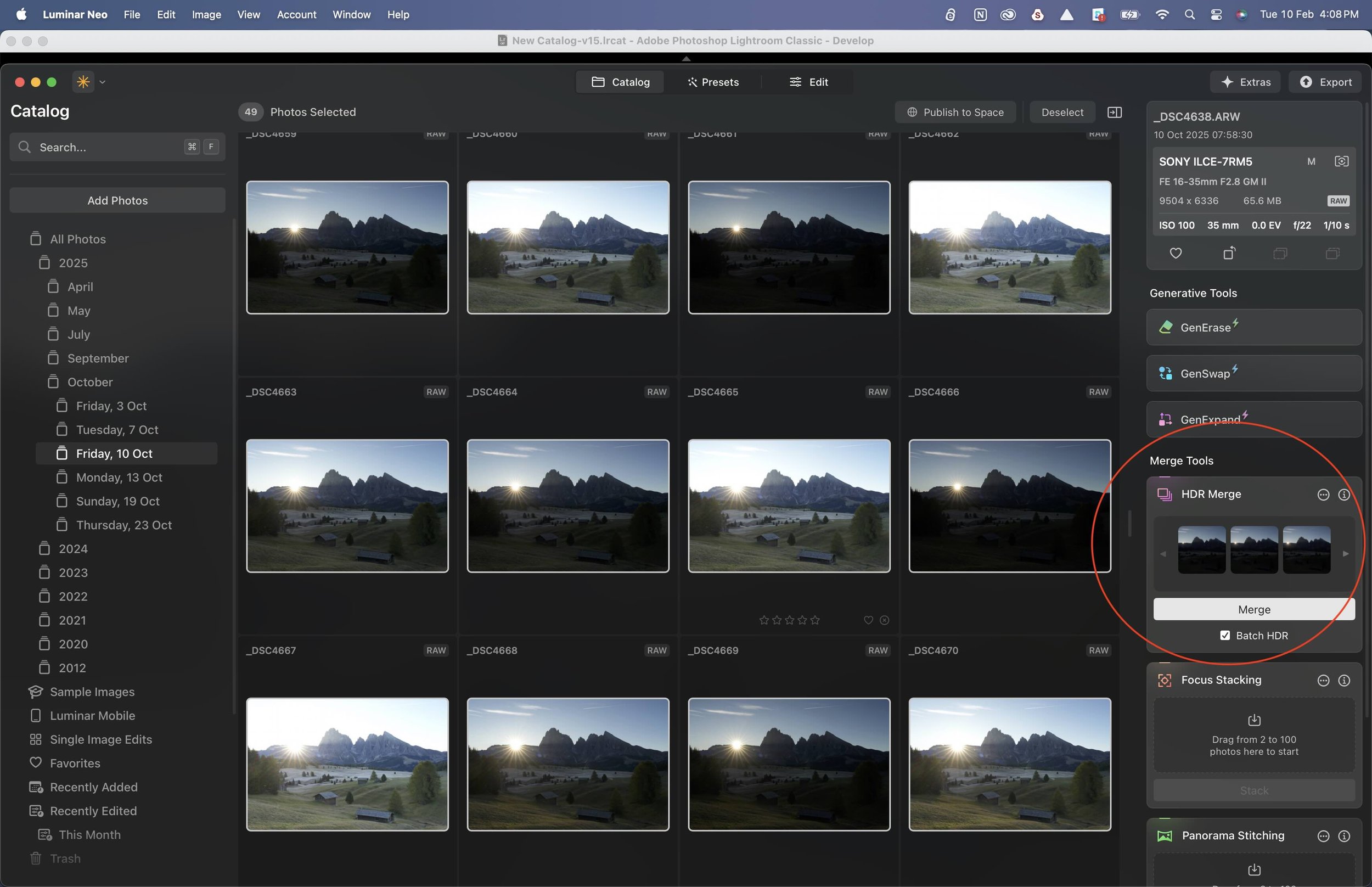Open HDR Merge more options icon
This screenshot has height=887, width=1372.
tap(1323, 495)
